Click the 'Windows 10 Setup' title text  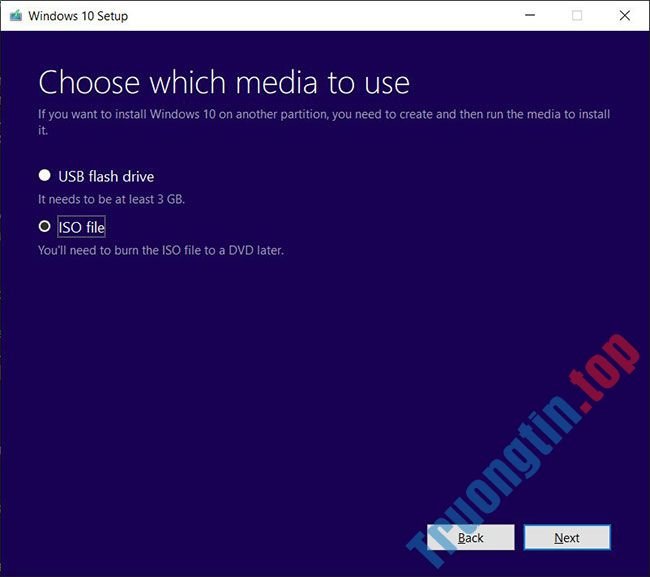tap(78, 16)
